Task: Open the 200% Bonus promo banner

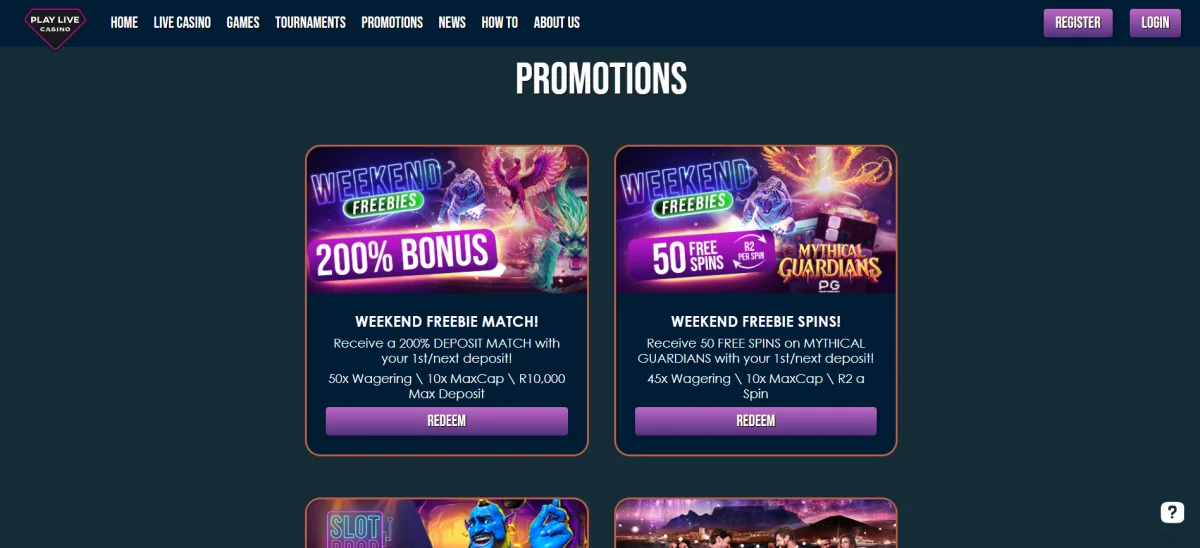Action: (x=447, y=220)
